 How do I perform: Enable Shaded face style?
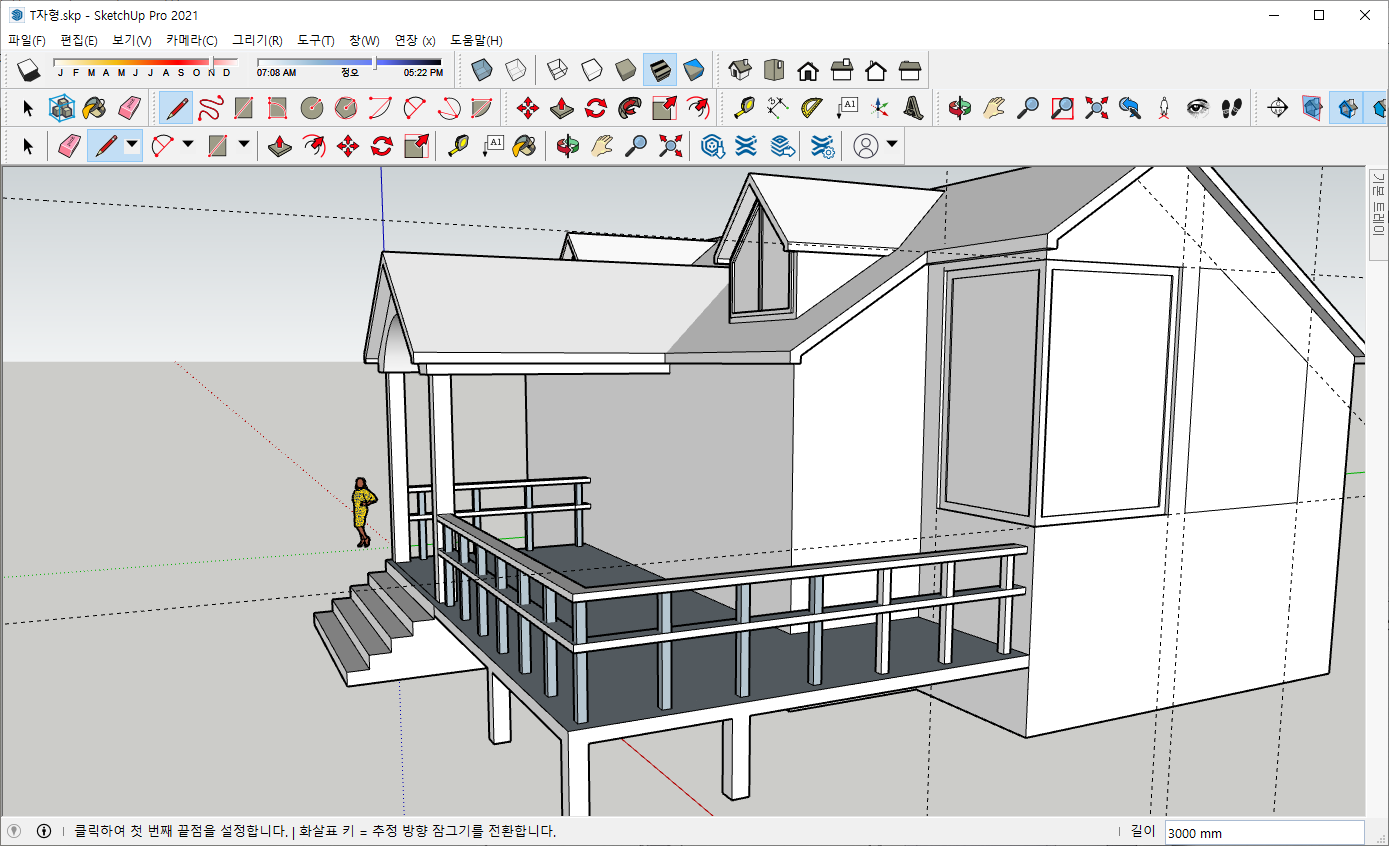pos(625,70)
